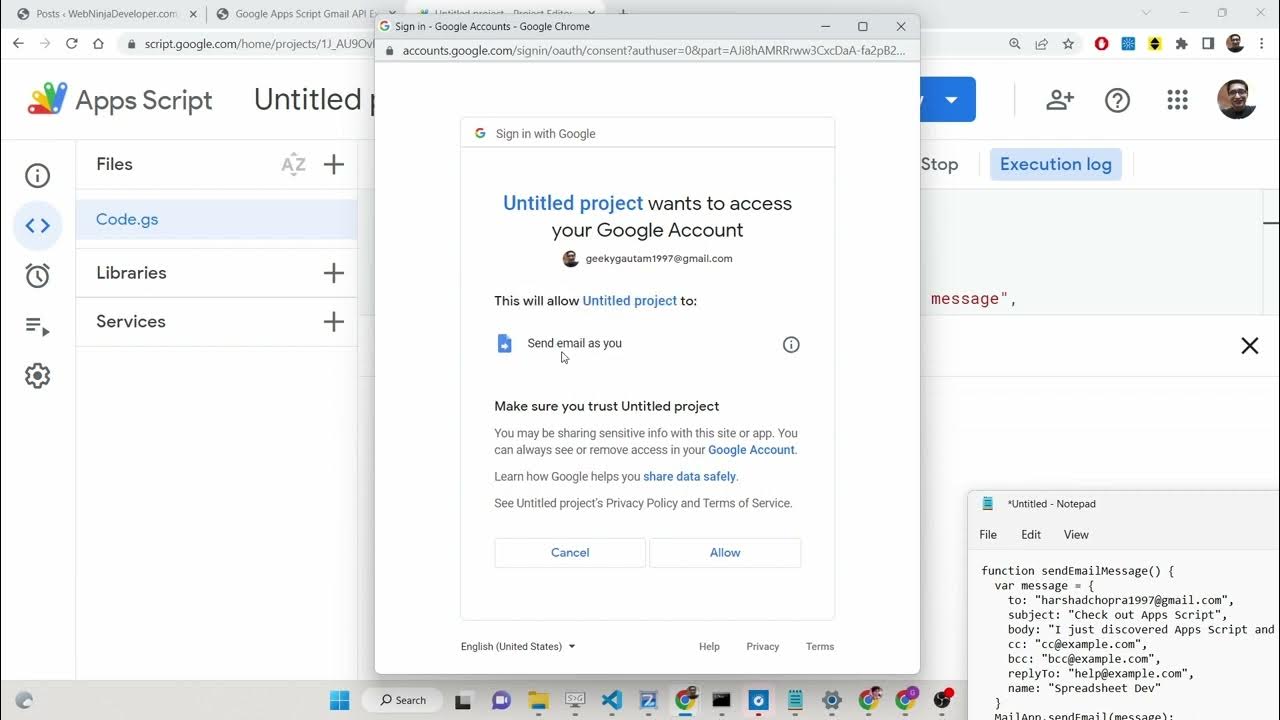The width and height of the screenshot is (1280, 720).
Task: Open the Overview info icon in sidebar
Action: 38,176
